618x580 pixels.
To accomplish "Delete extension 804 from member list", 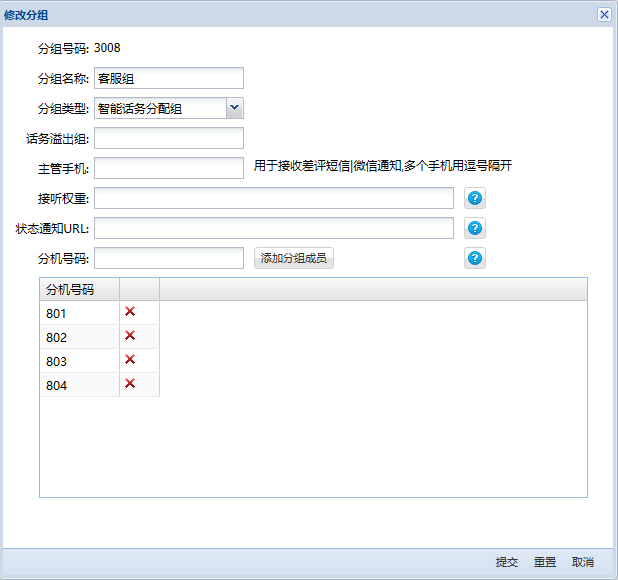I will 130,384.
